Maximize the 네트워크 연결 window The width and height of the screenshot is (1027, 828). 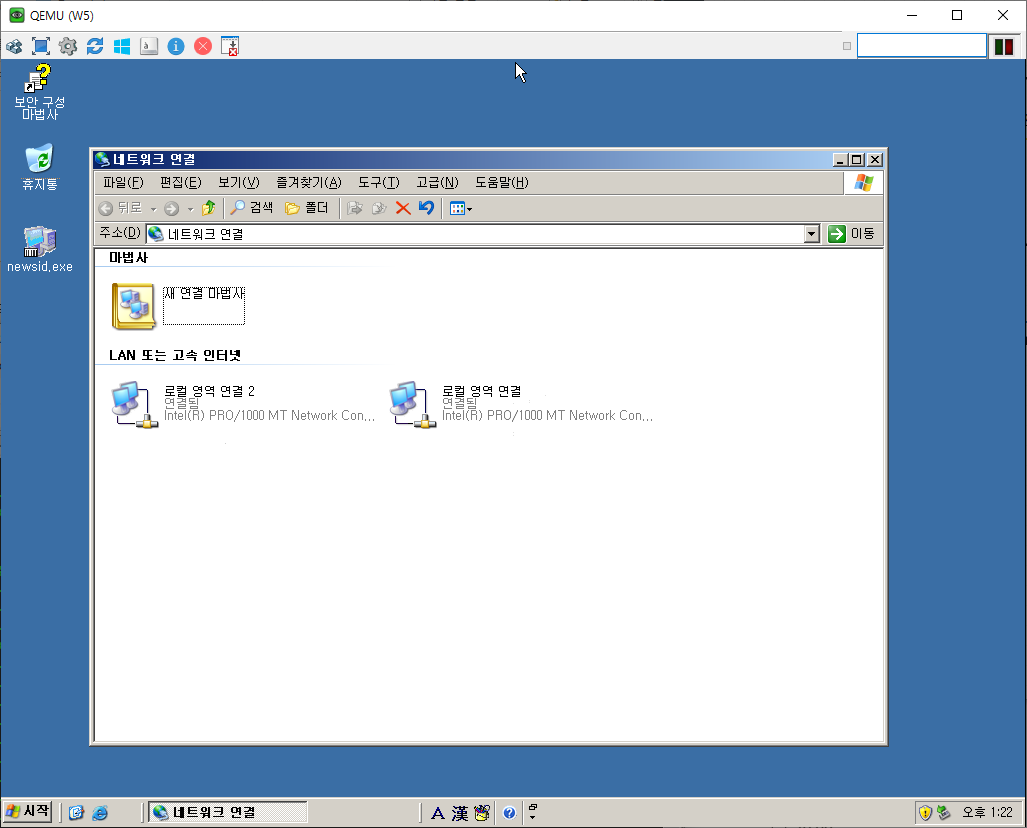(x=857, y=160)
